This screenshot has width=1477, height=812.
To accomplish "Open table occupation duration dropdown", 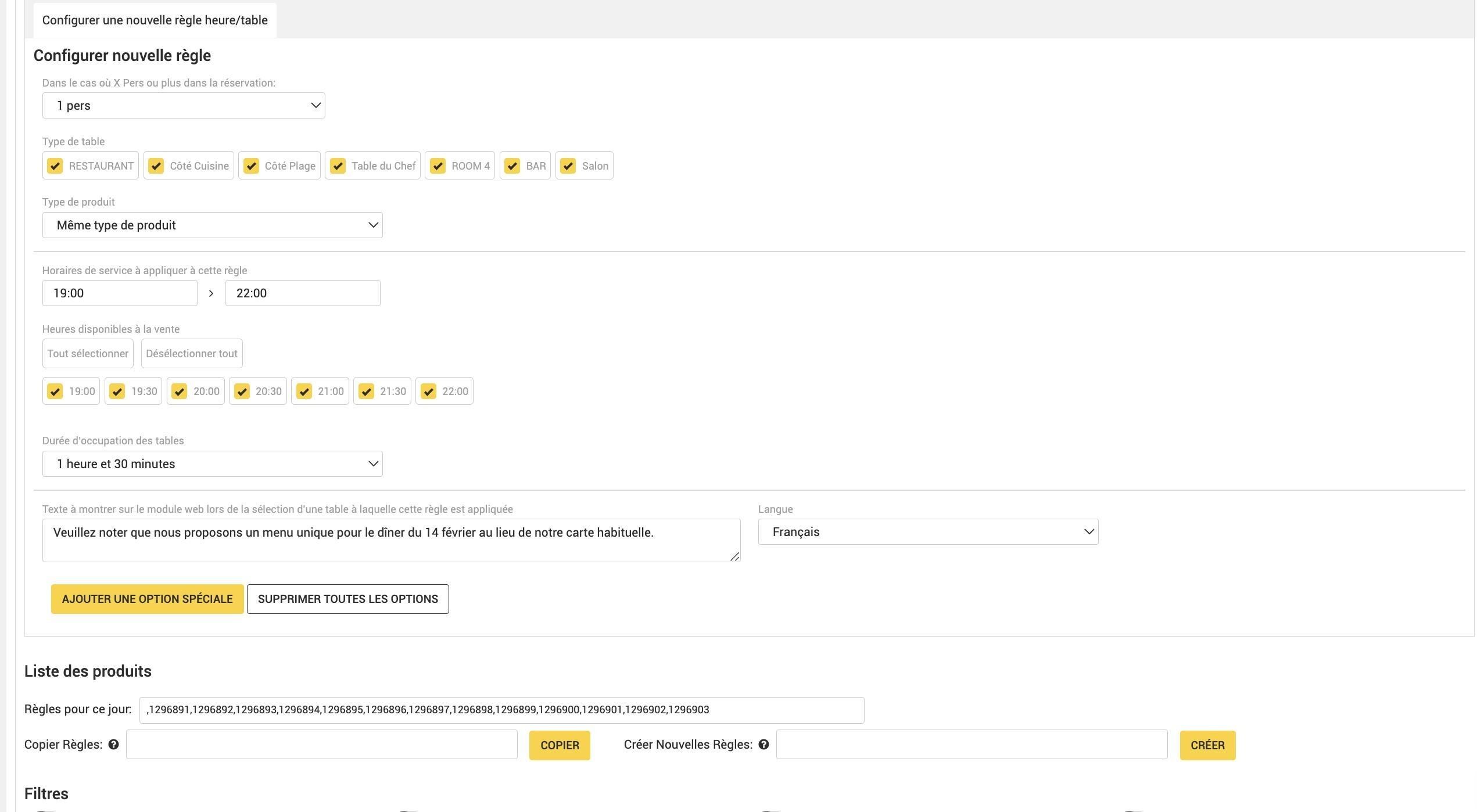I will point(213,464).
